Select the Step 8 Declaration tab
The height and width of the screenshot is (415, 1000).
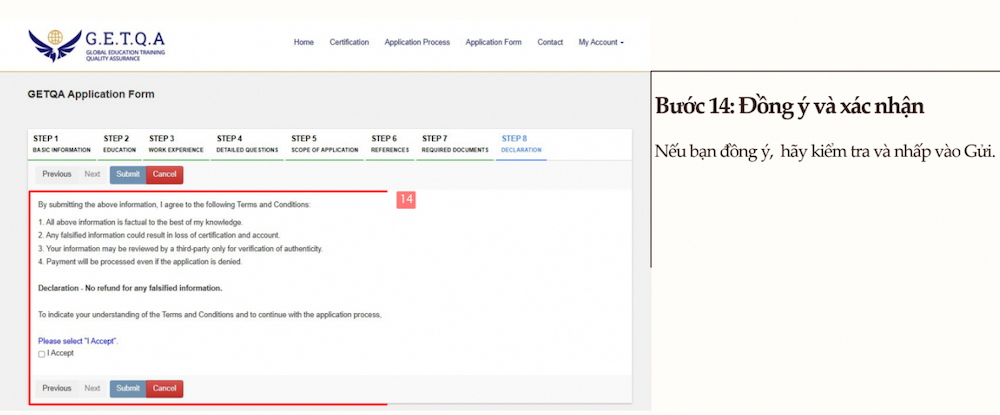point(521,144)
